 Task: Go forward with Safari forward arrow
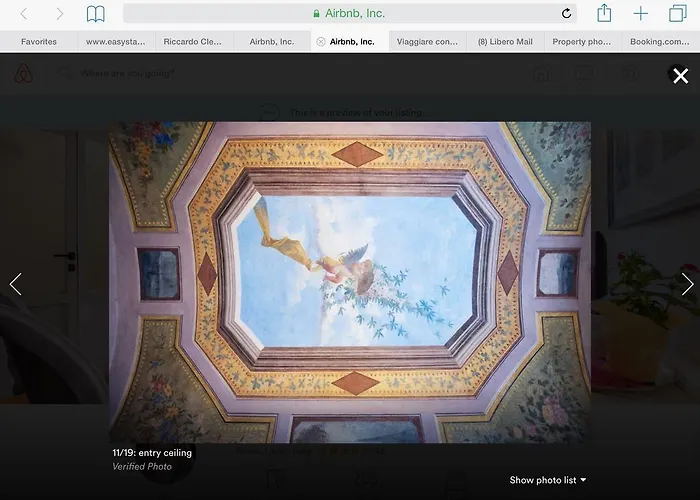(59, 14)
